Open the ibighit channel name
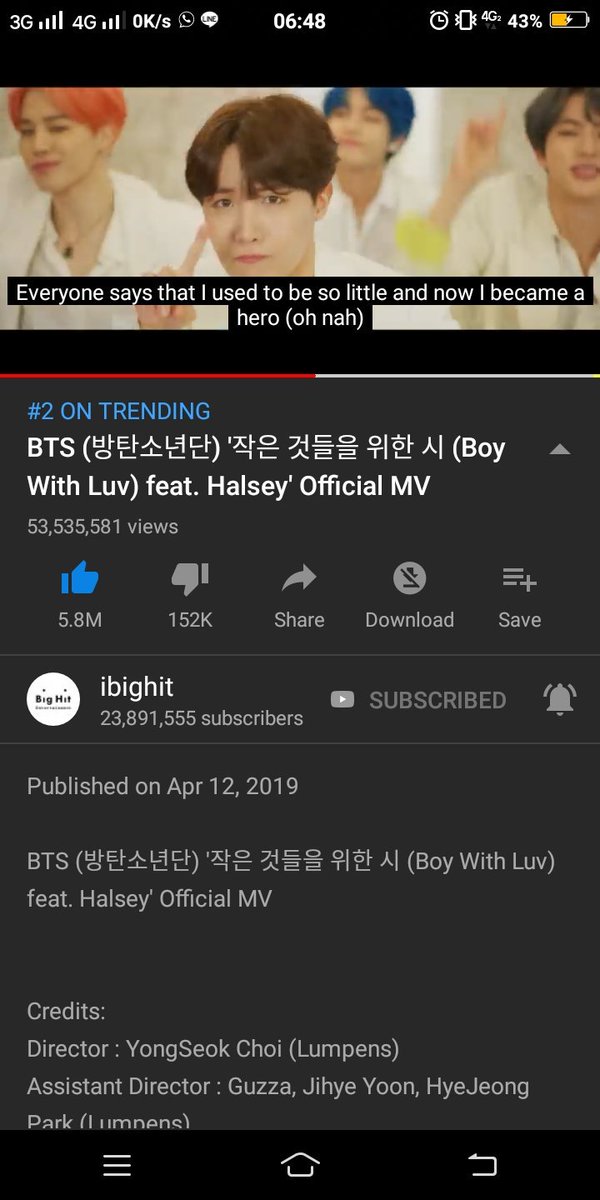This screenshot has height=1200, width=600. [x=136, y=686]
